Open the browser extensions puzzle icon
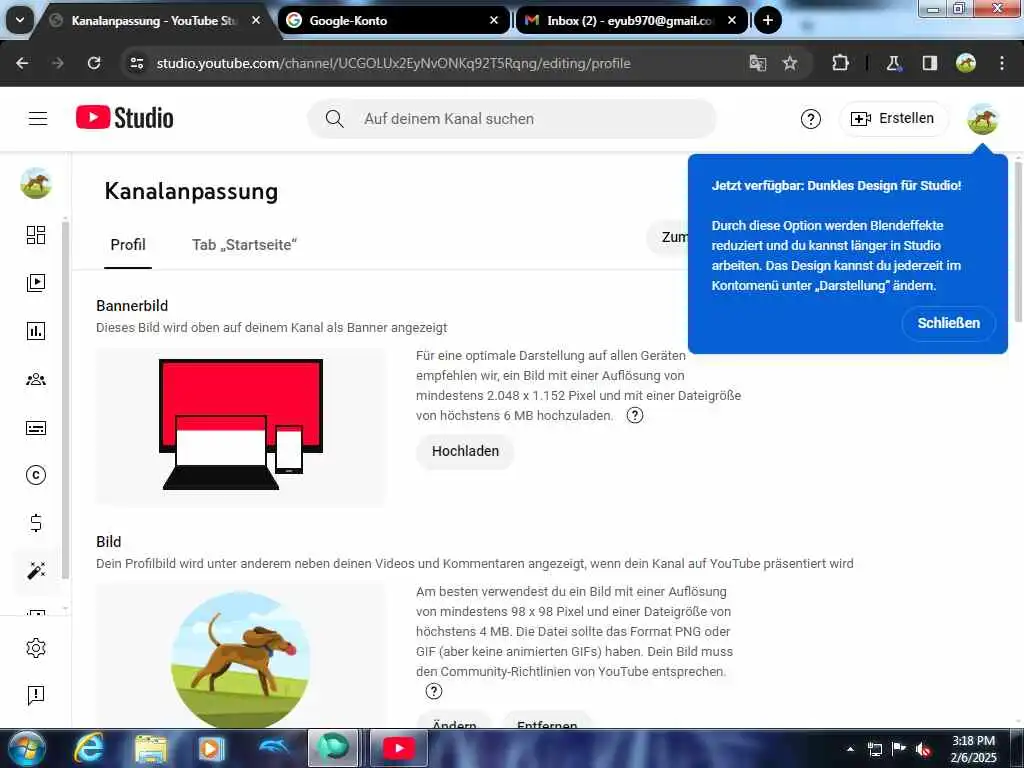The width and height of the screenshot is (1024, 768). (840, 63)
